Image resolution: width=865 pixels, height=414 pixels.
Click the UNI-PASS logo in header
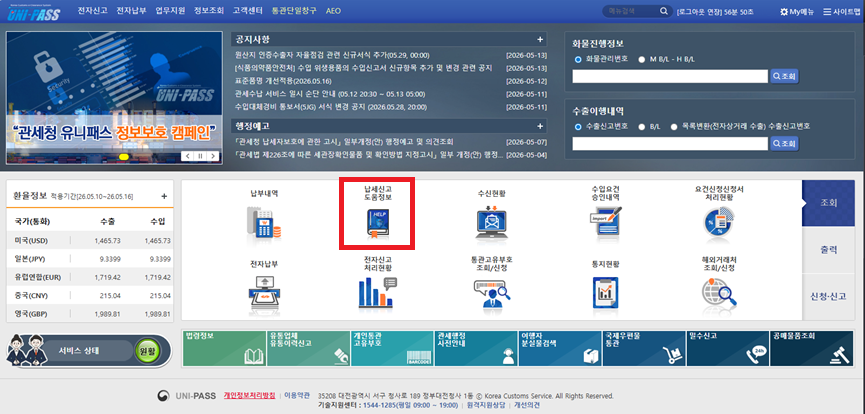pyautogui.click(x=34, y=12)
